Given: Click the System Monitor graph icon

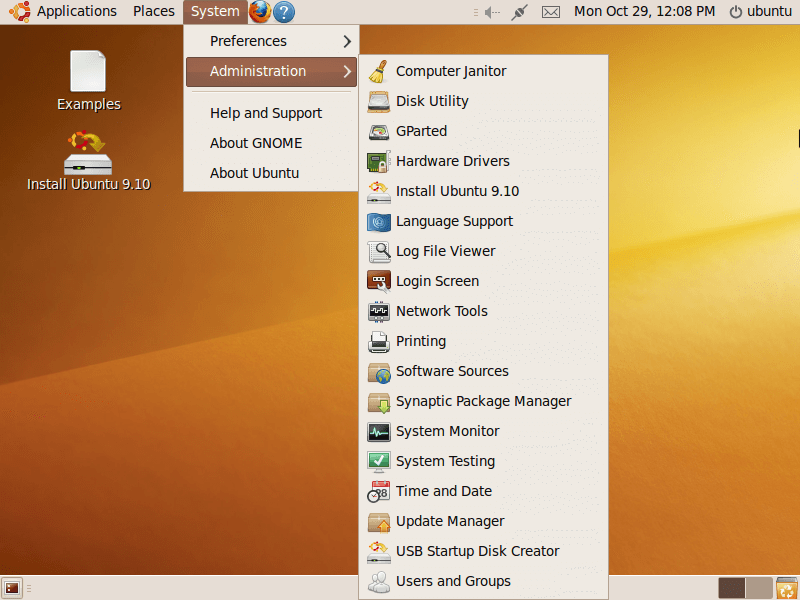Looking at the screenshot, I should (x=379, y=432).
